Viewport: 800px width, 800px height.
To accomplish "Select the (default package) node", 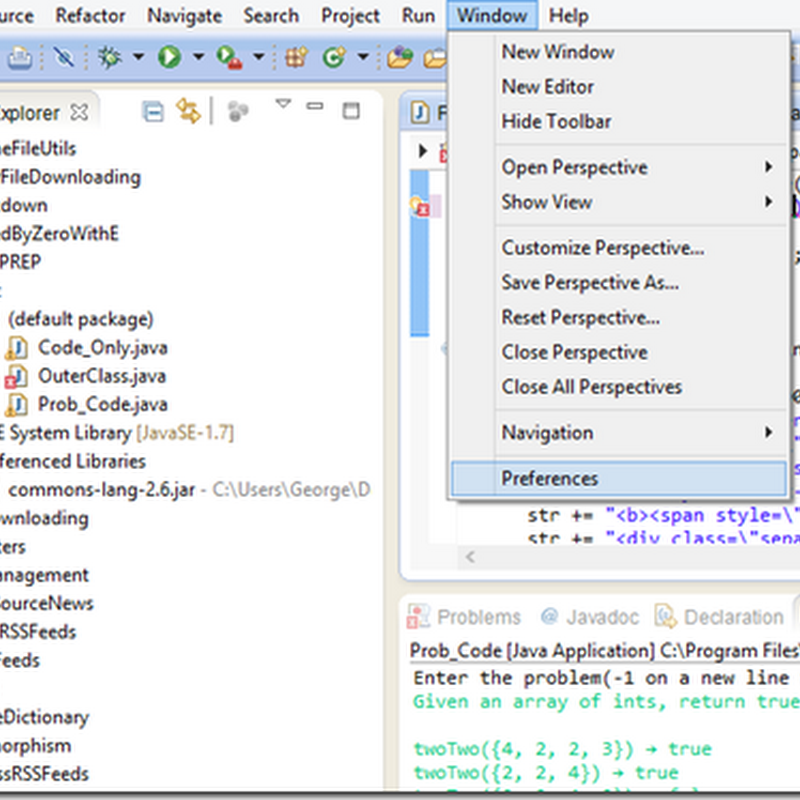I will (81, 319).
